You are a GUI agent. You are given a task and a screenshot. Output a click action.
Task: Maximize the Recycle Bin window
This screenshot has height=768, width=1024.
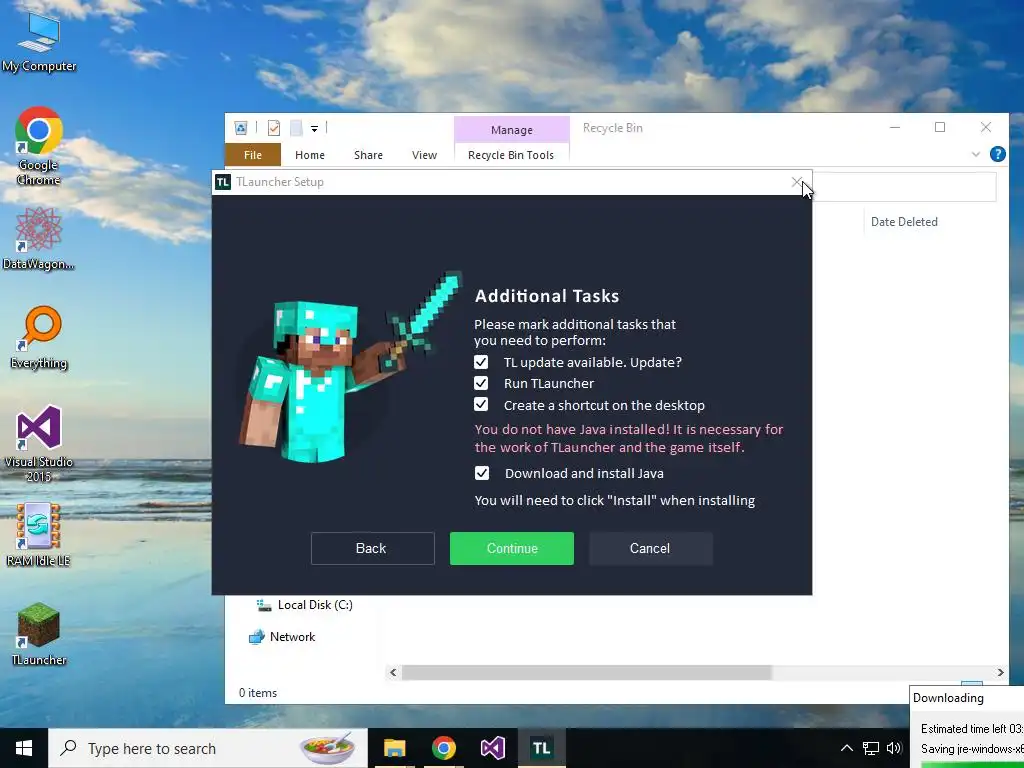pyautogui.click(x=940, y=127)
